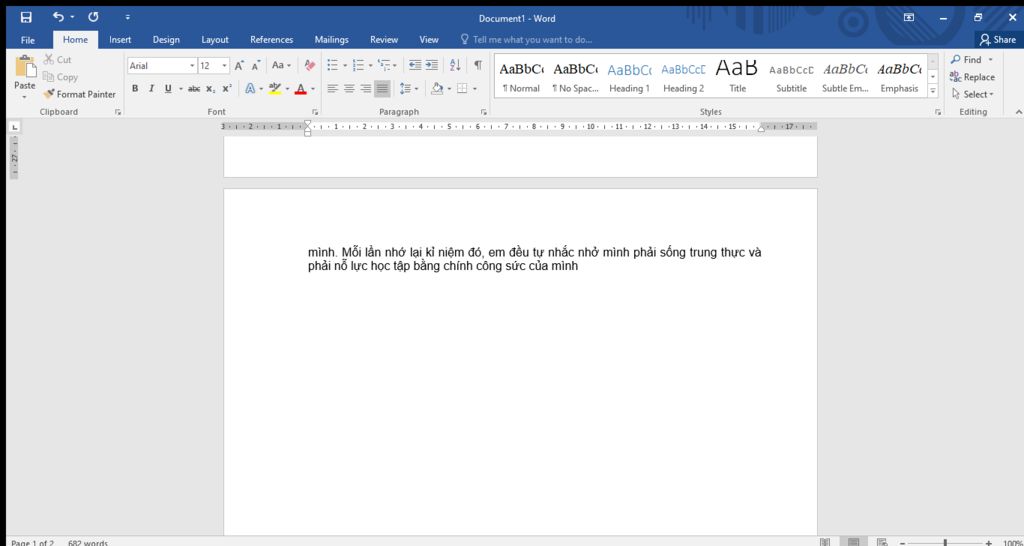Clear all formatting from selection
1024x546 pixels.
(x=310, y=66)
